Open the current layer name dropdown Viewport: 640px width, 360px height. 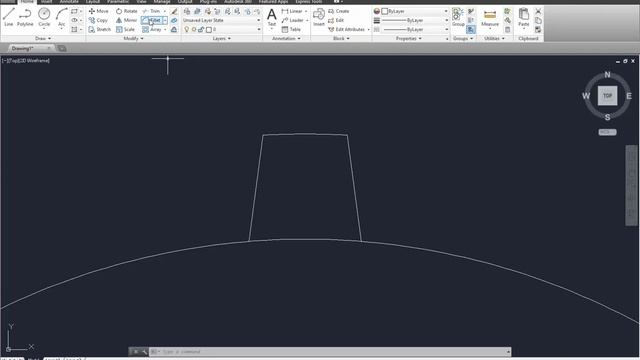tap(259, 29)
